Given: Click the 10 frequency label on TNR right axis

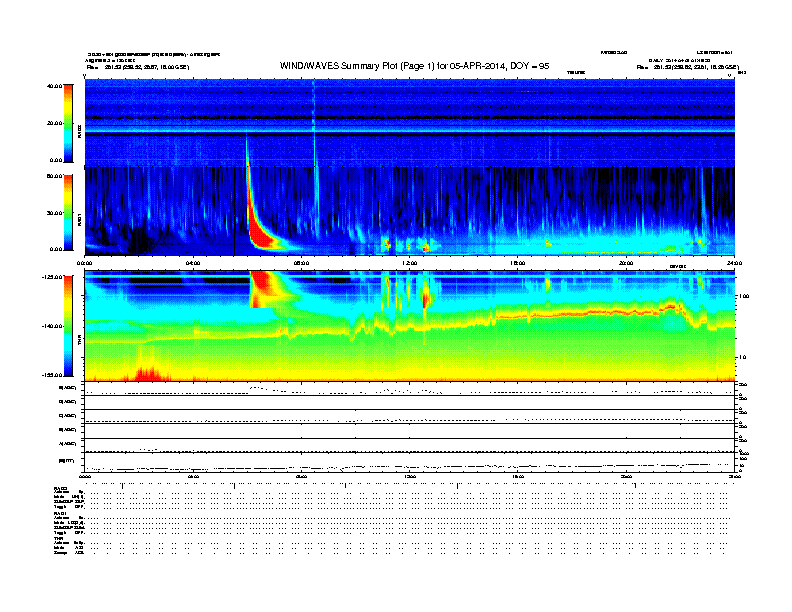Looking at the screenshot, I should click(x=742, y=358).
